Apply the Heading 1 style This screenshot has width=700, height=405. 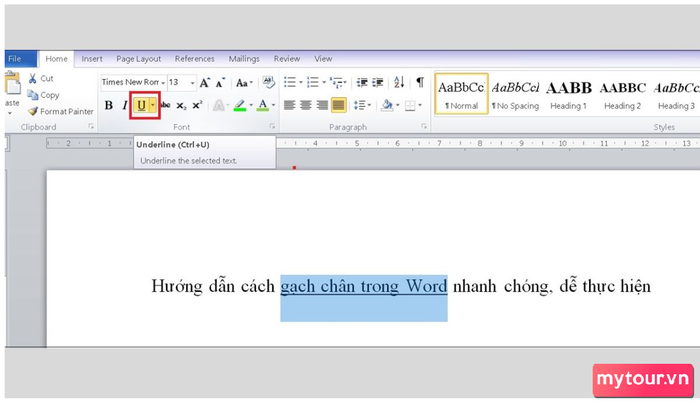(568, 94)
